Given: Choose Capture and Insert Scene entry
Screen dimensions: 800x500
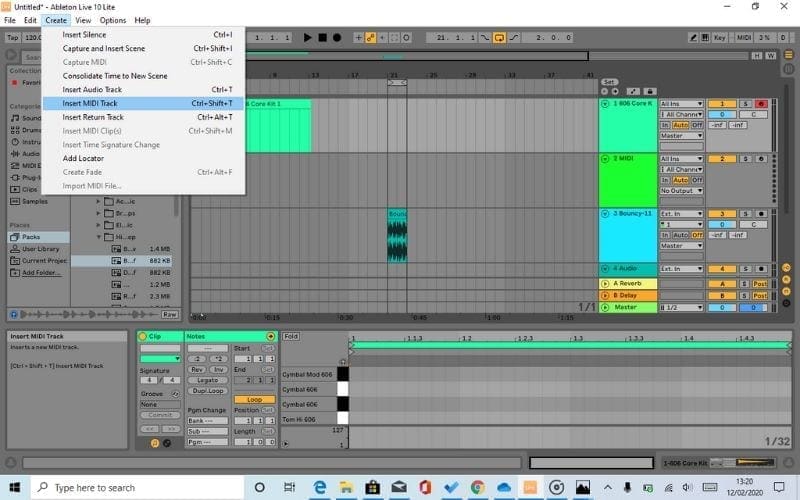Looking at the screenshot, I should [x=143, y=48].
